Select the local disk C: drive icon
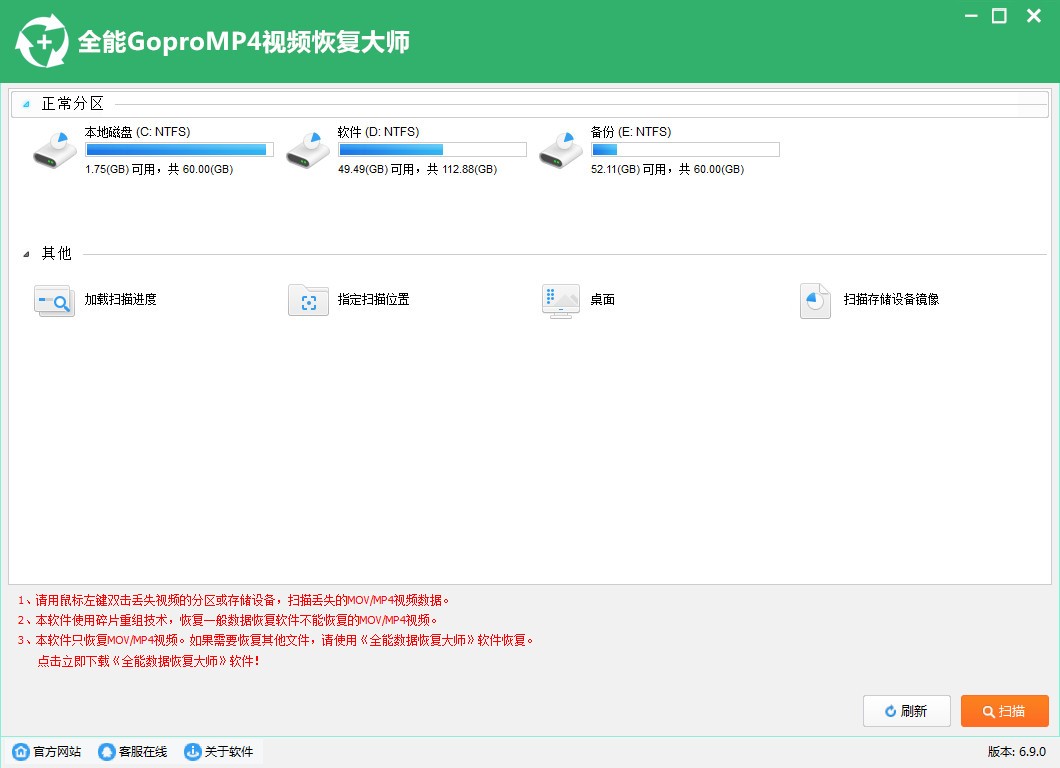1060x768 pixels. (x=55, y=150)
